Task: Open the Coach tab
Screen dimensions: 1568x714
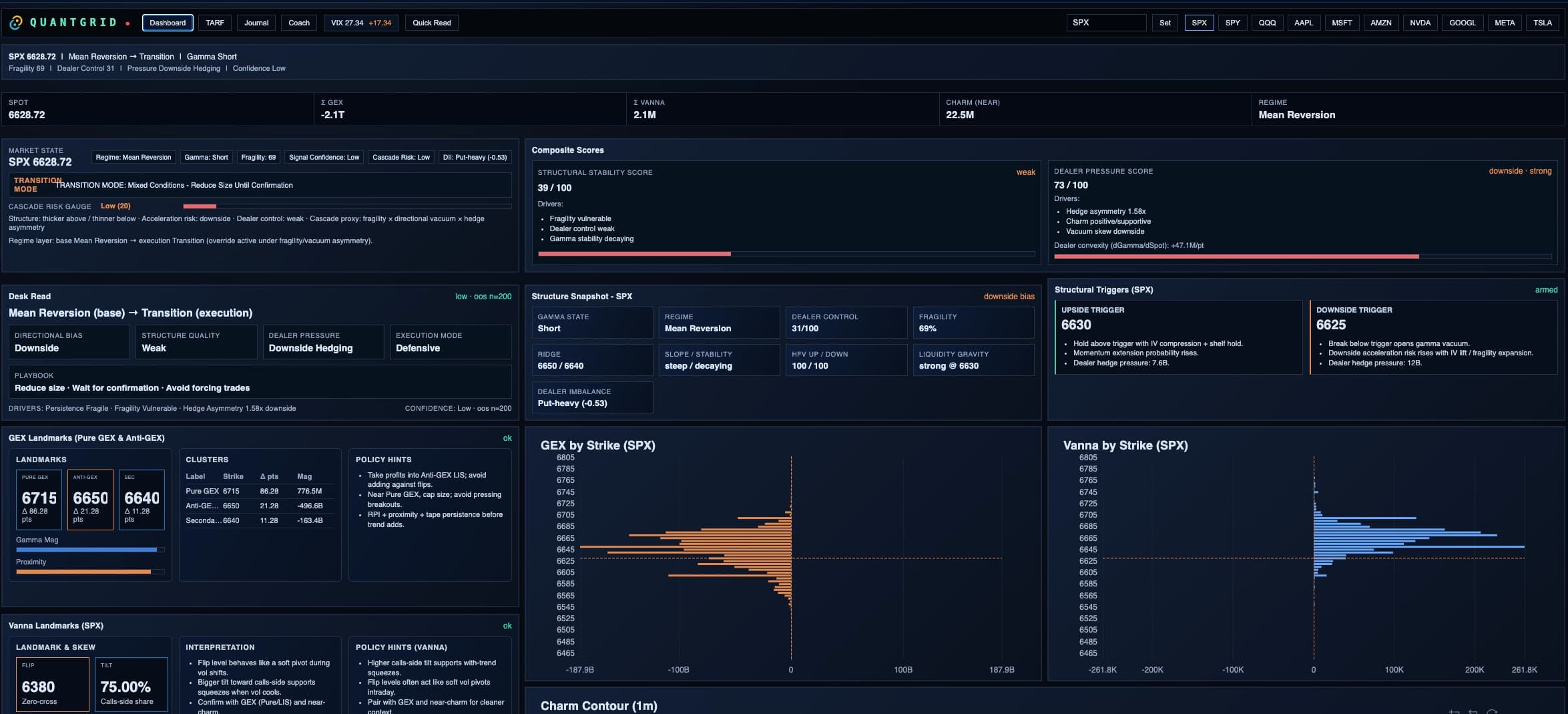Action: click(299, 23)
